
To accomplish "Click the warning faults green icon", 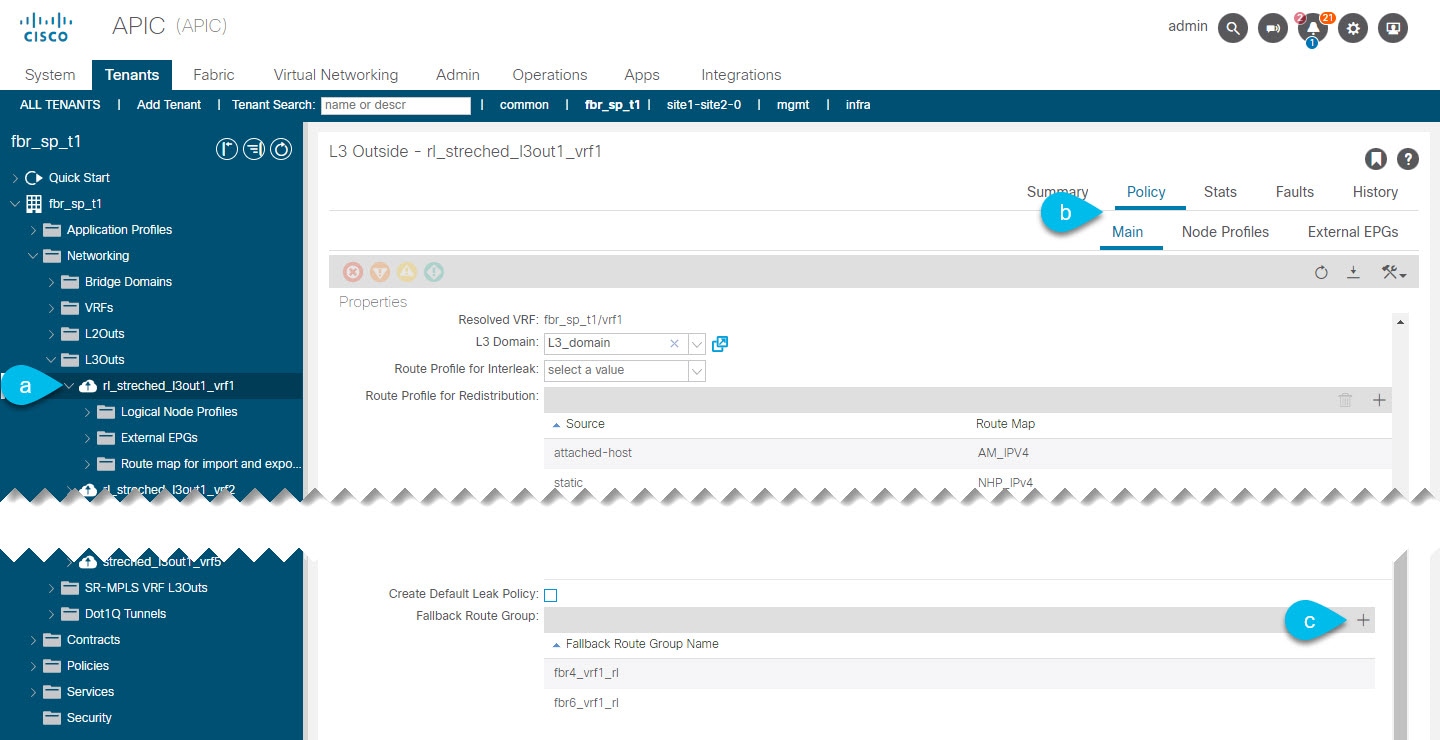I will pyautogui.click(x=434, y=272).
